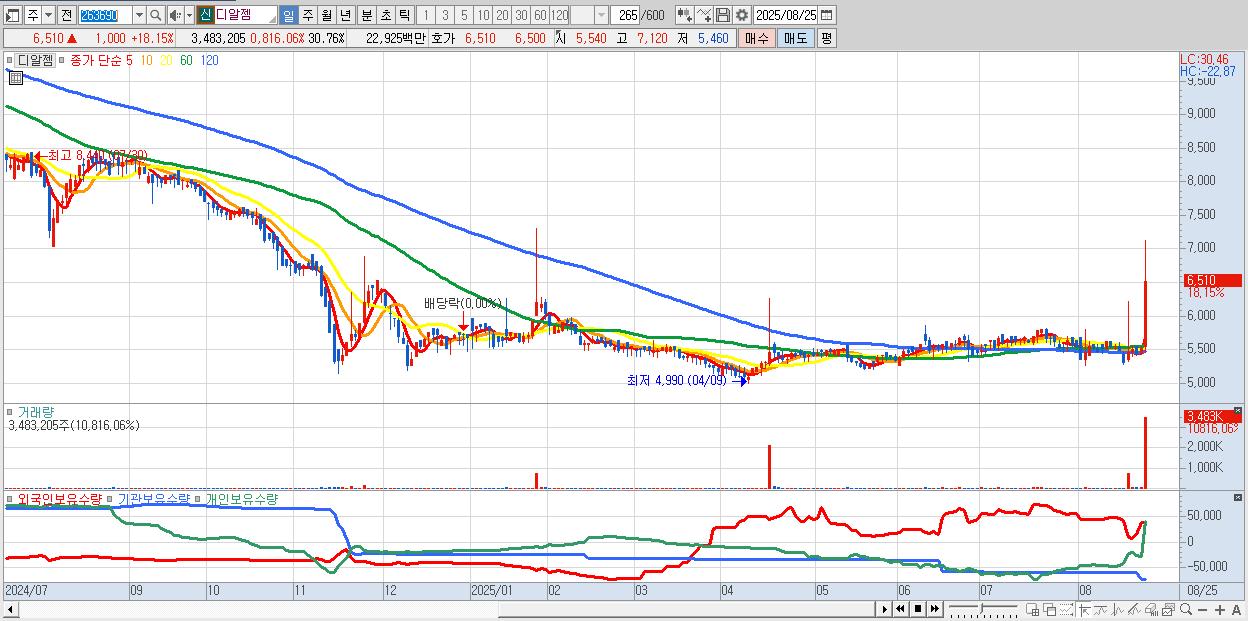Select the 20 interval button
This screenshot has height=621, width=1248.
pos(502,15)
